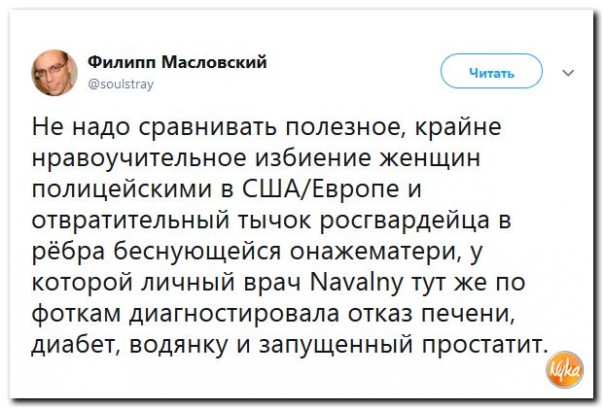The image size is (604, 409).
Task: Click the text США/Европе in tweet
Action: [x=326, y=186]
